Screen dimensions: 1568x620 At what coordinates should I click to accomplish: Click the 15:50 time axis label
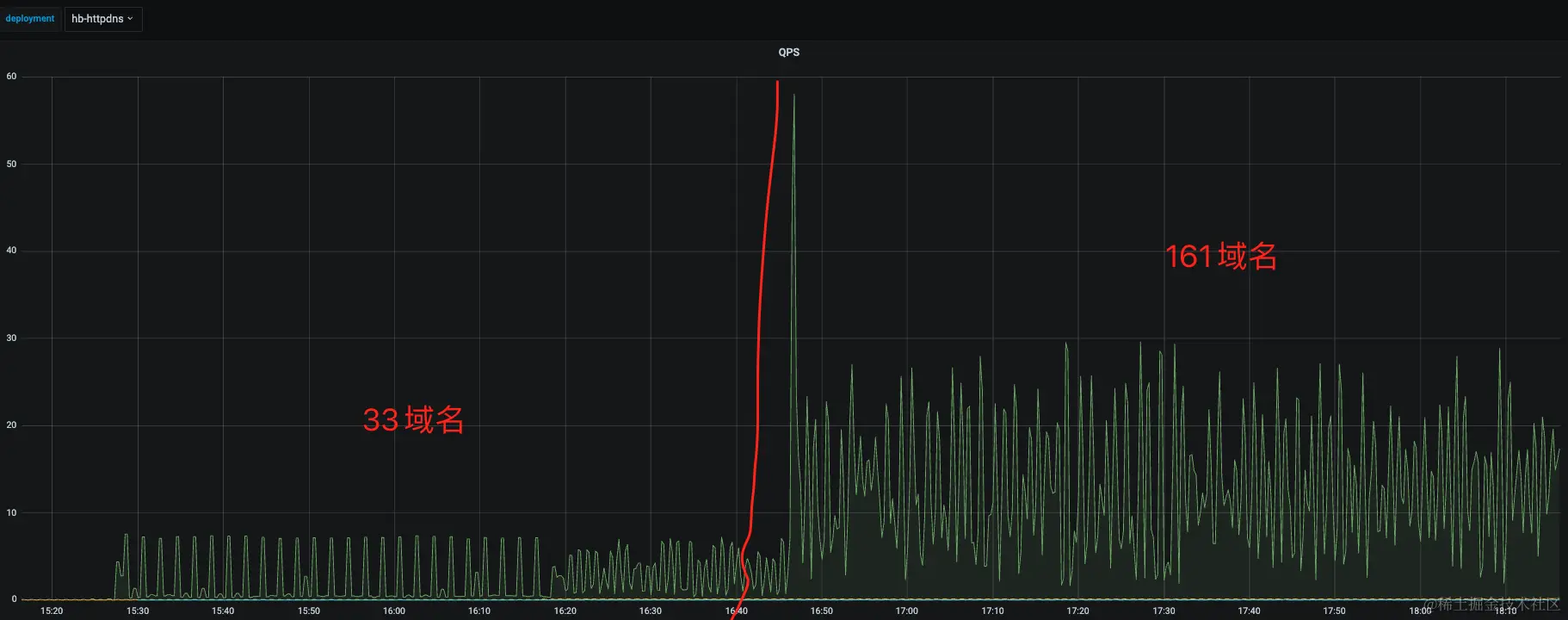(x=309, y=611)
